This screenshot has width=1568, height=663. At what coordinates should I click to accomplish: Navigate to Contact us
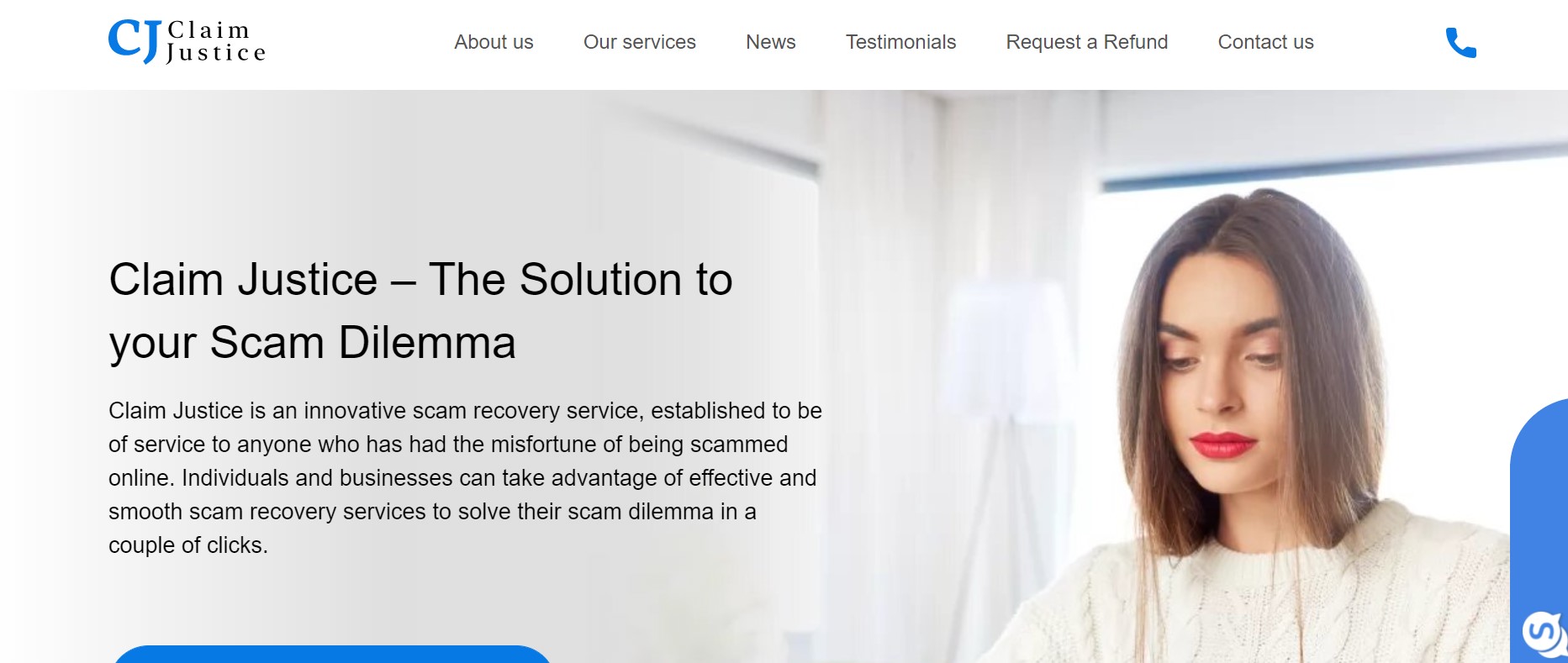[x=1265, y=42]
